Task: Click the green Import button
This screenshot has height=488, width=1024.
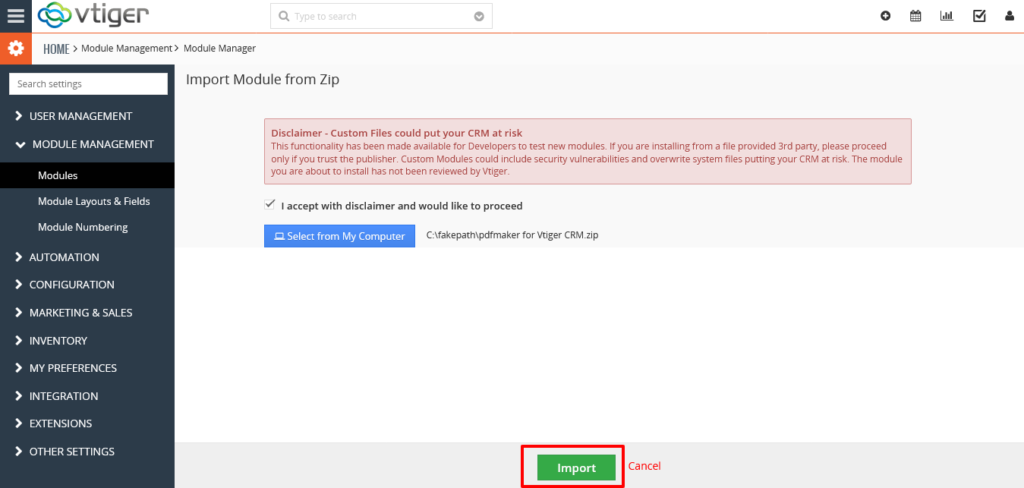Action: point(577,468)
